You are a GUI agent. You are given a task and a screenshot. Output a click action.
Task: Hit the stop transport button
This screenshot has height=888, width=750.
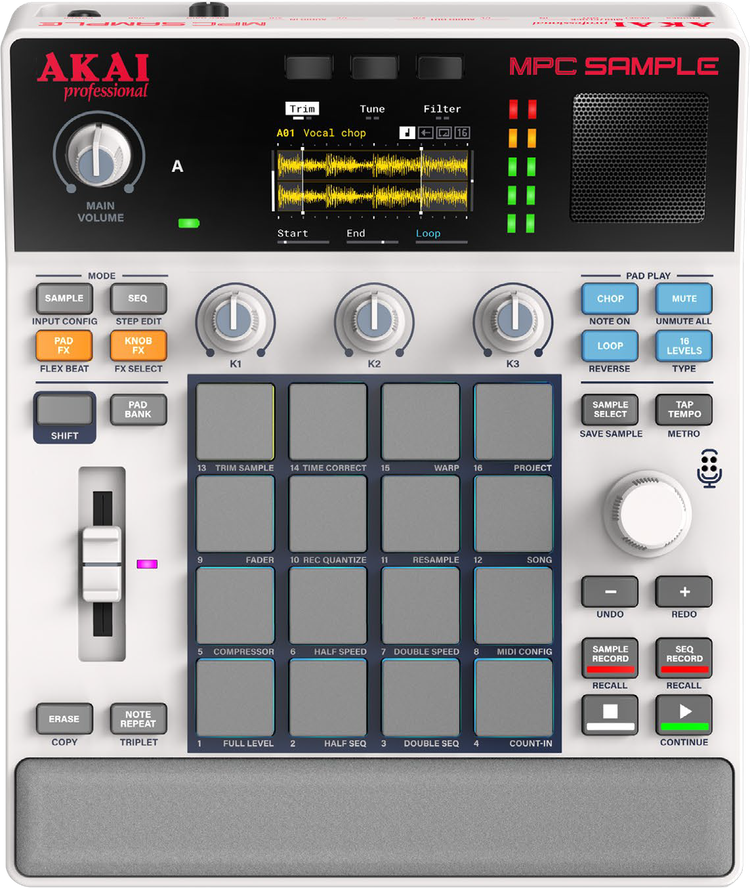(x=610, y=714)
